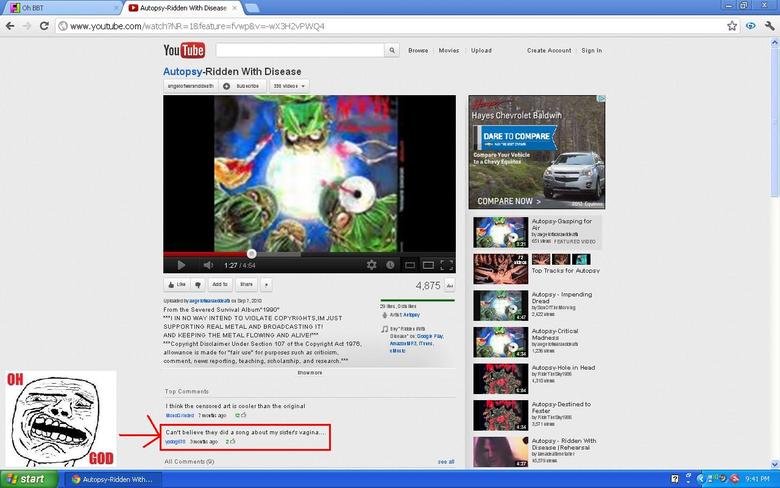
Task: Like the video with thumbs up
Action: pos(177,285)
